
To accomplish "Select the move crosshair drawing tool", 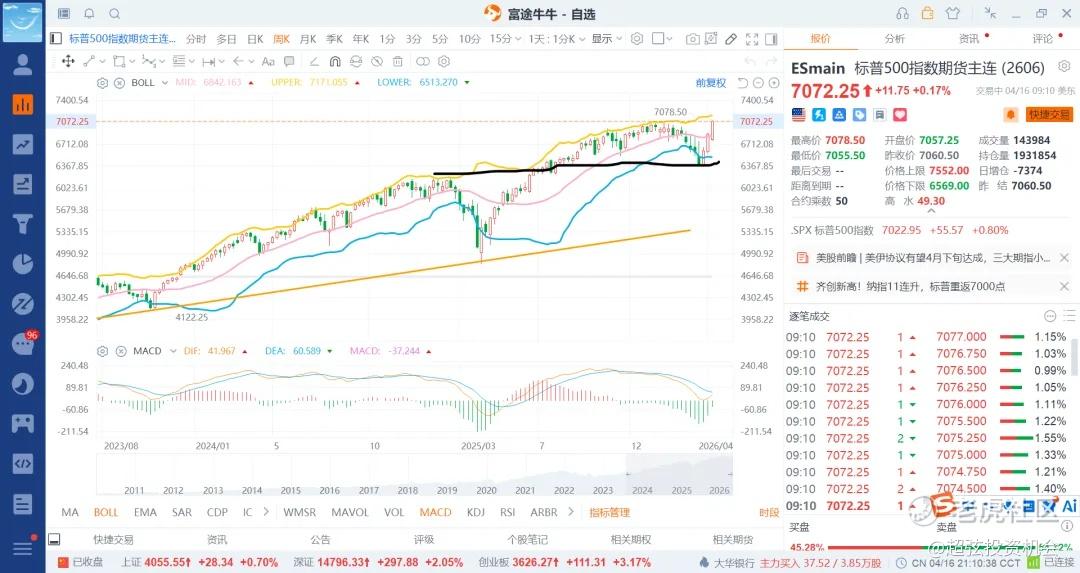I will click(68, 61).
